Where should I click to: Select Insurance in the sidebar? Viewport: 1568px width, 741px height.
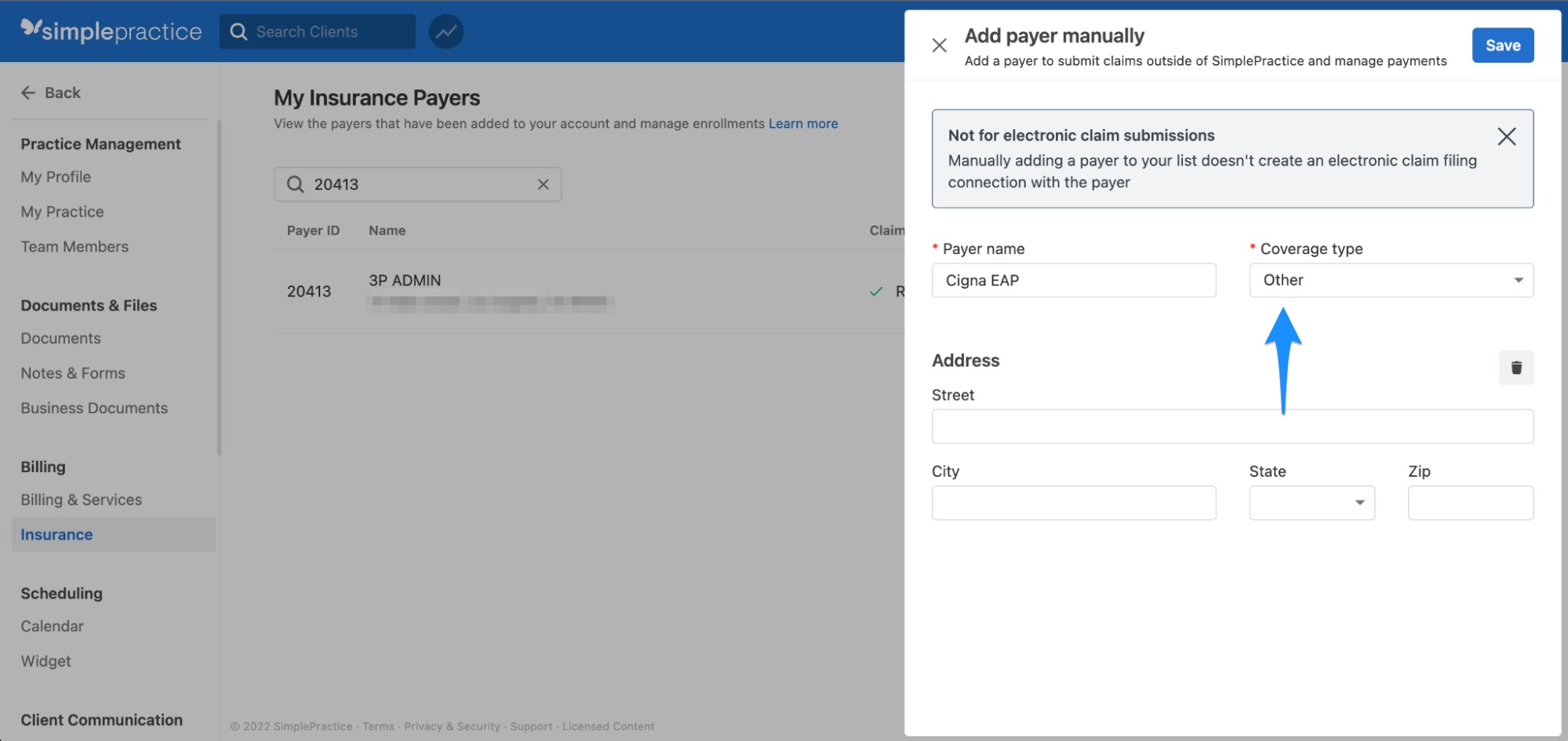pyautogui.click(x=56, y=534)
